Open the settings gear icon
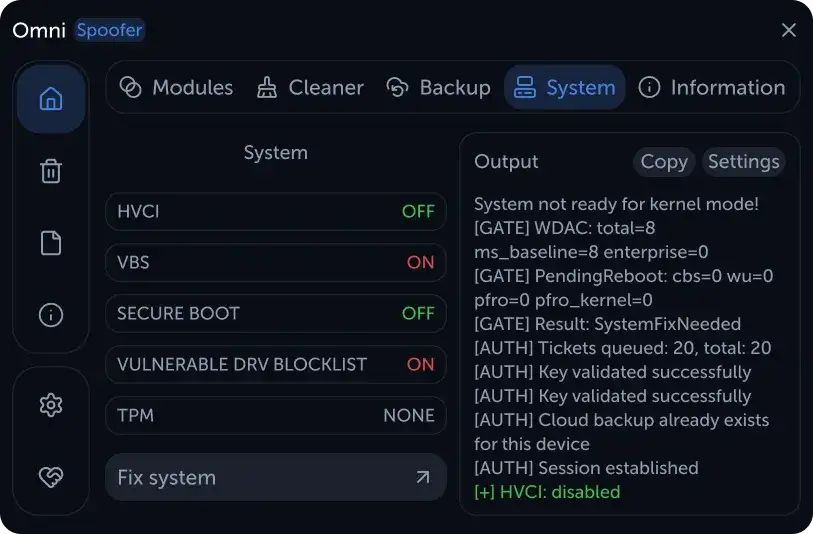 pos(51,405)
